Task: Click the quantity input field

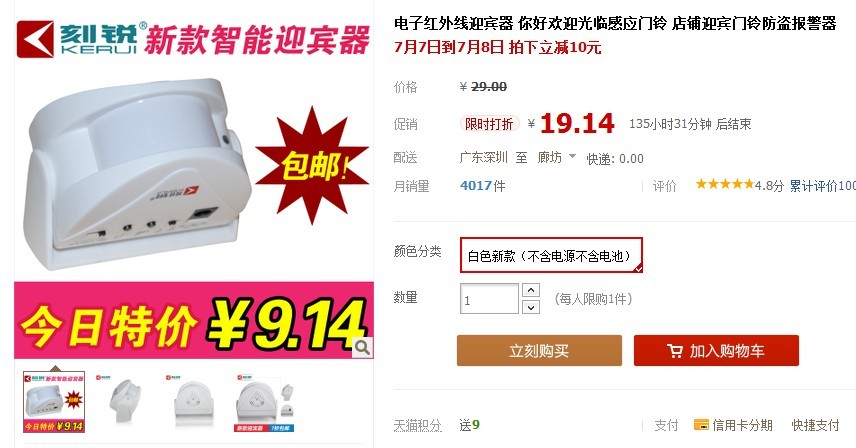Action: (x=489, y=298)
